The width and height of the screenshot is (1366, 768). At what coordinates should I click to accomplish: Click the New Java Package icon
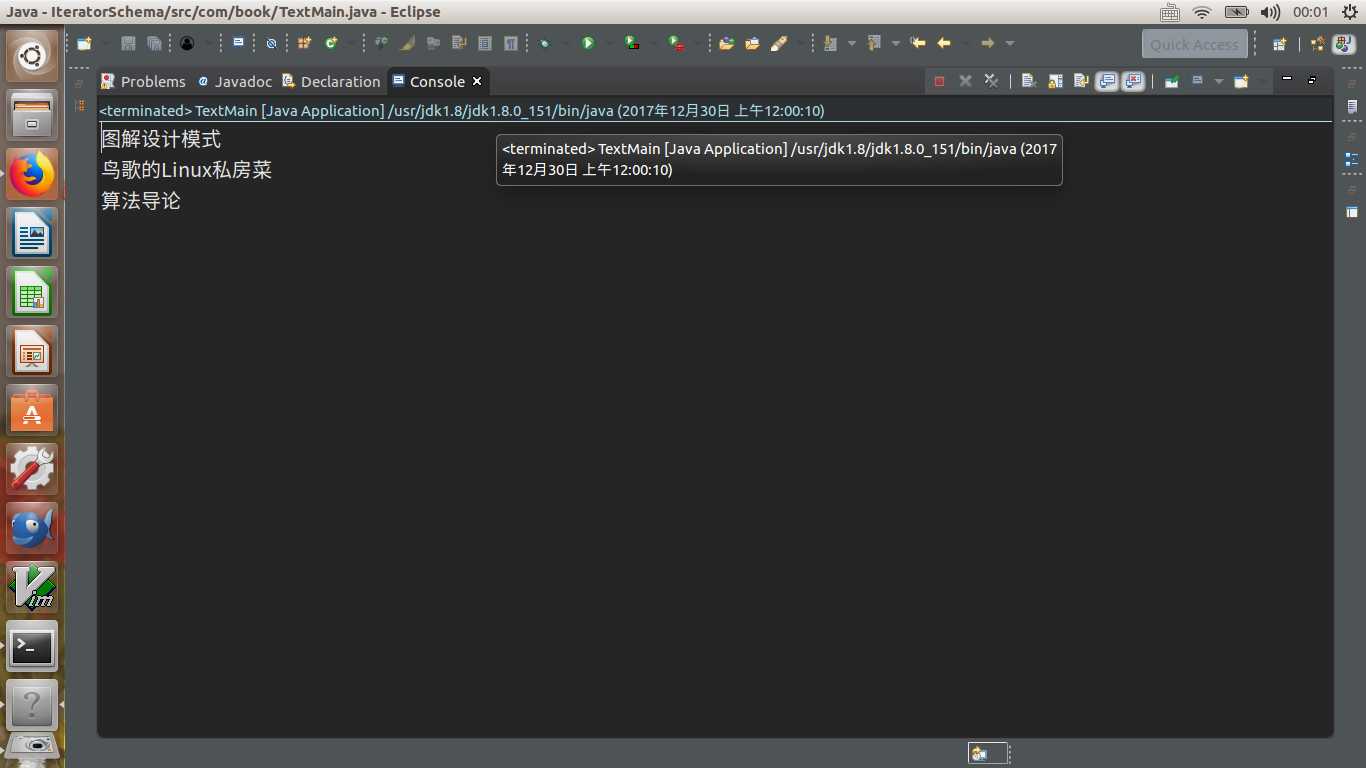click(x=305, y=43)
